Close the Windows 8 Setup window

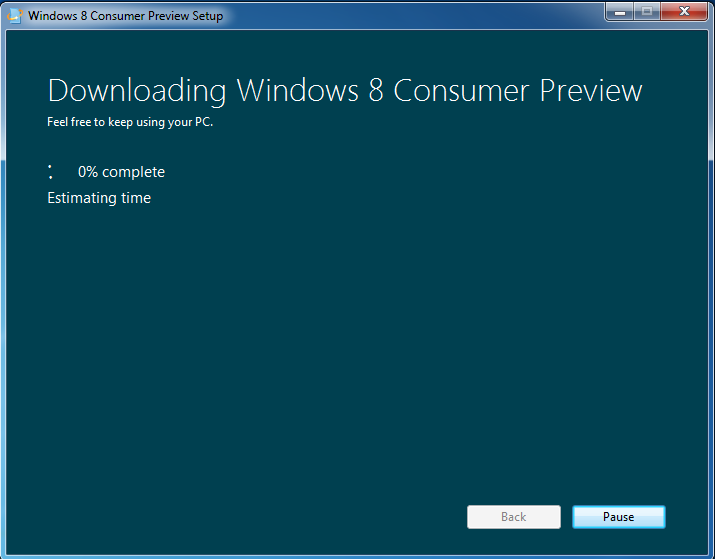point(685,12)
